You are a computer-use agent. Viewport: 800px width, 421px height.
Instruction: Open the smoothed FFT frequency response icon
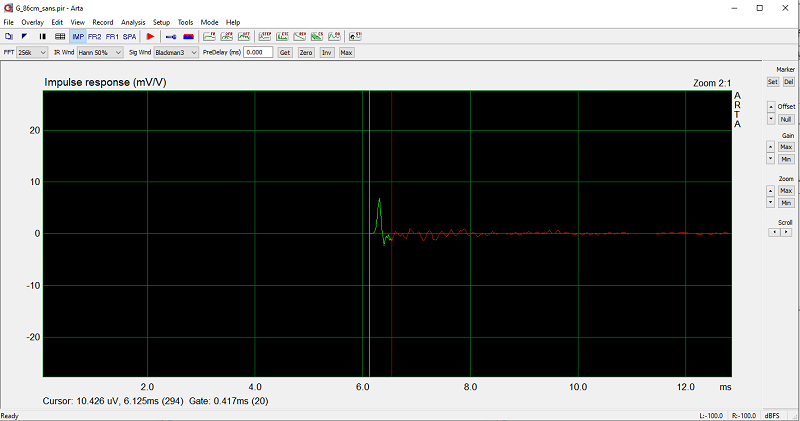[x=244, y=36]
